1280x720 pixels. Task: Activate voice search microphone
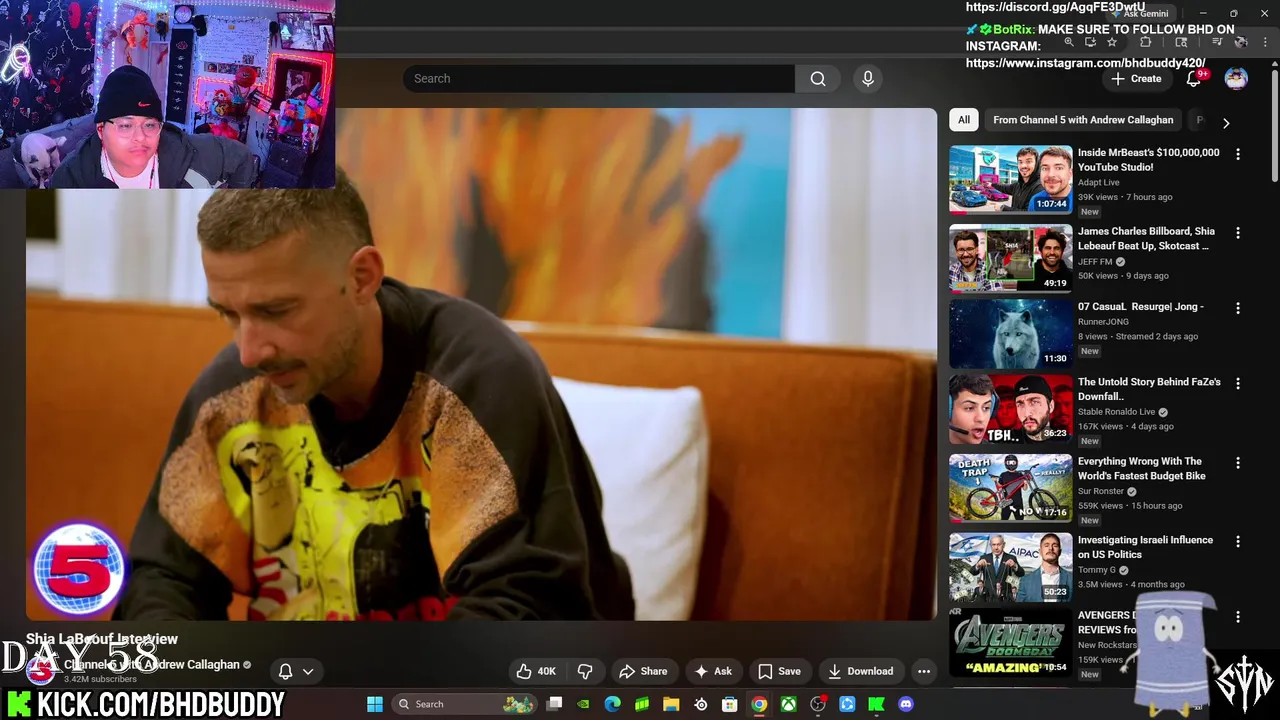point(868,79)
